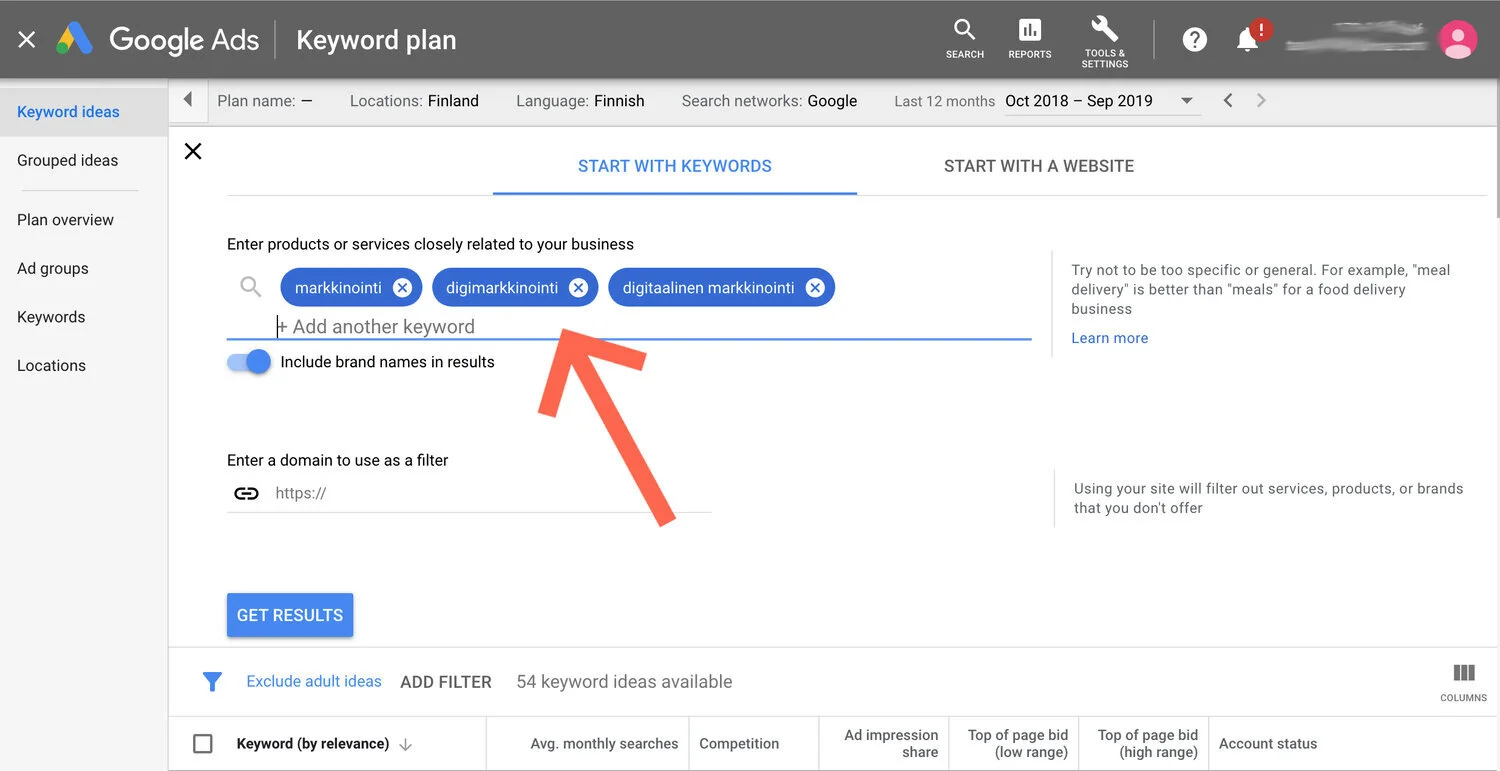Switch to Start with keywords tab
The height and width of the screenshot is (771, 1500).
(675, 166)
